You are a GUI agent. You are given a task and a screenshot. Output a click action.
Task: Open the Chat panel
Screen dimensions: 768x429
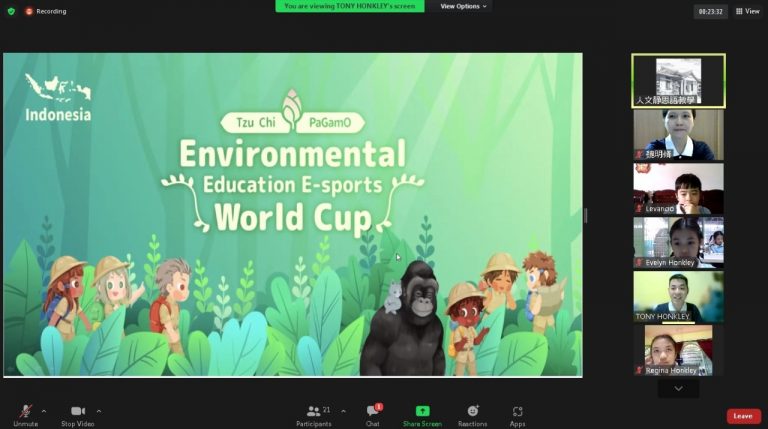pos(373,415)
